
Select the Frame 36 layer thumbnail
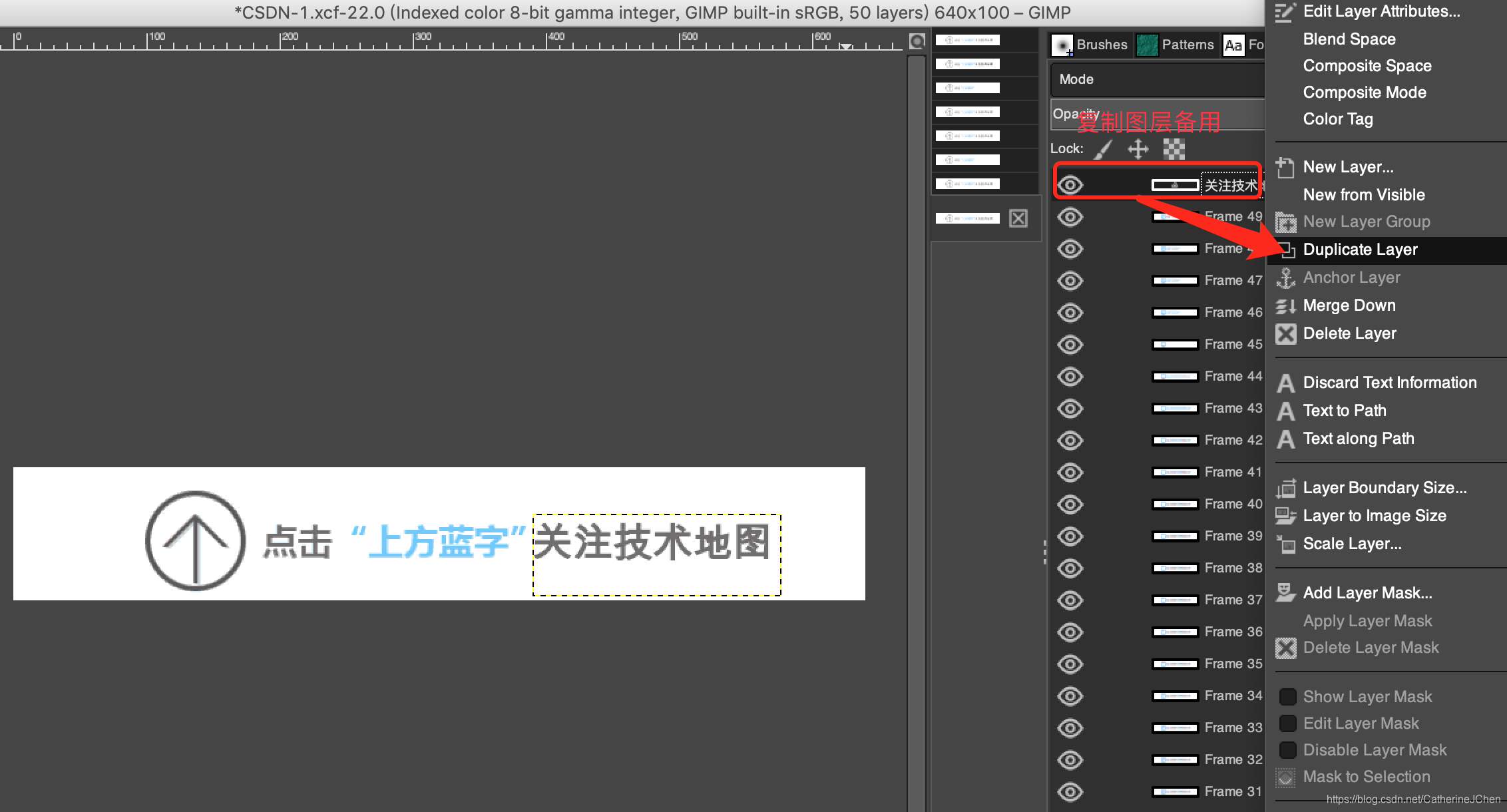[1175, 632]
